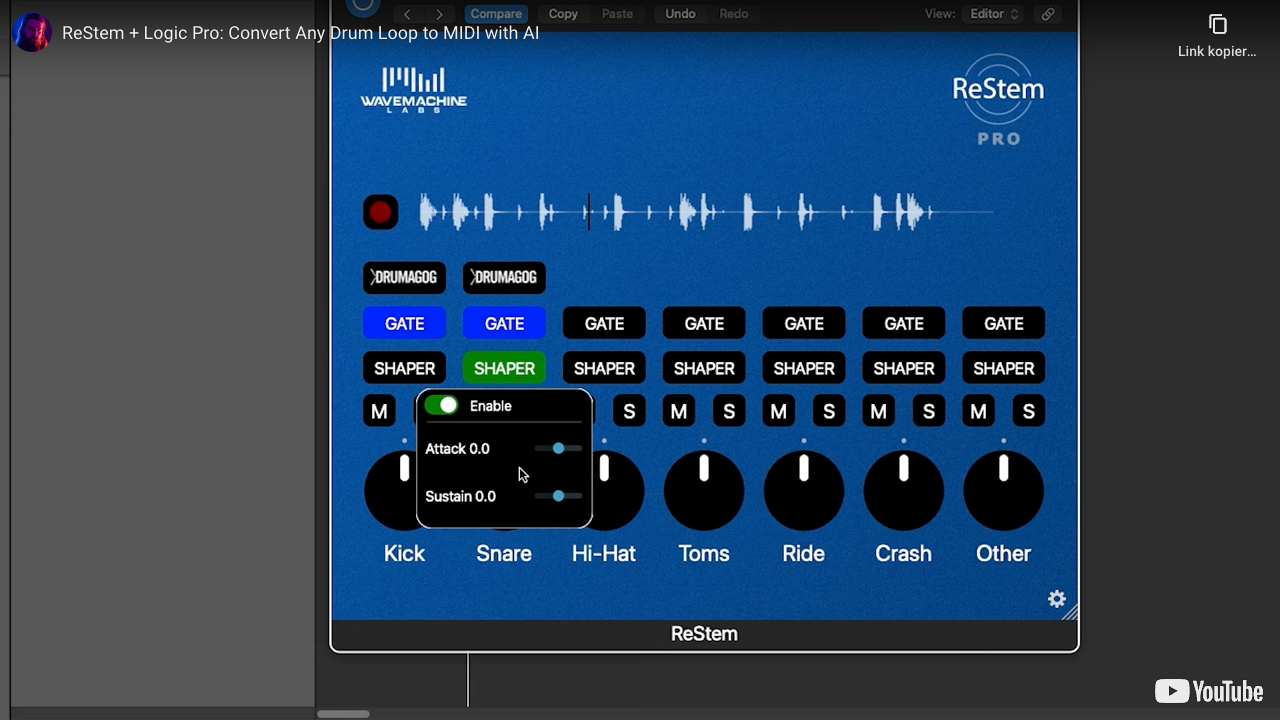
Task: Open the Snare GATE settings
Action: coord(504,323)
